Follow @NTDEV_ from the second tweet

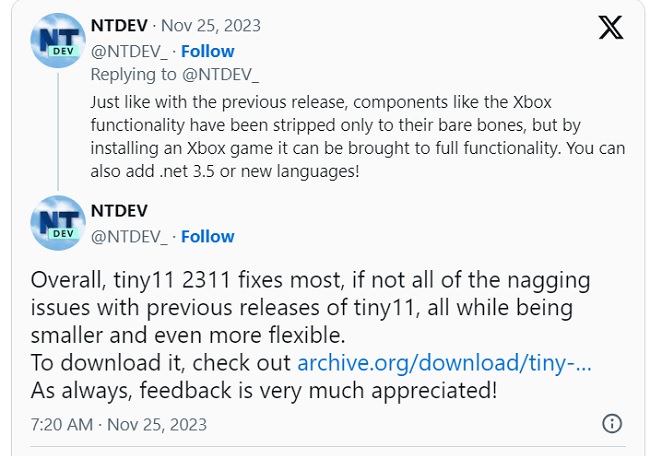click(x=208, y=237)
